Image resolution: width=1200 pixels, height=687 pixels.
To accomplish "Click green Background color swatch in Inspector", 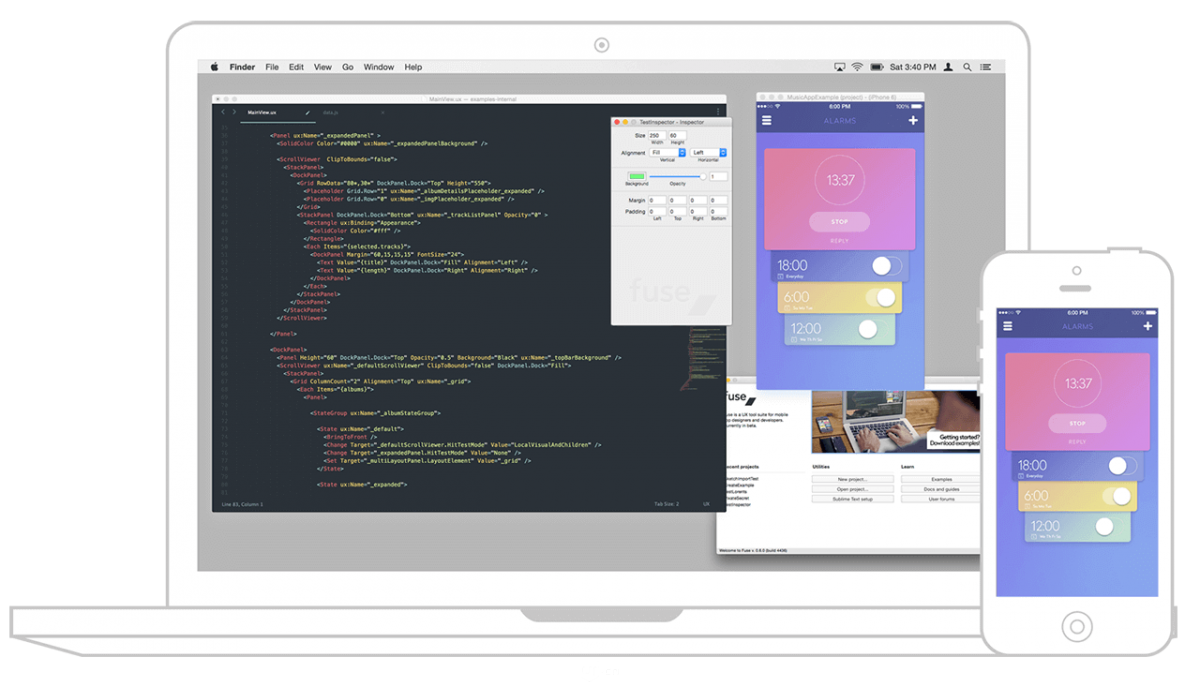I will (x=637, y=176).
